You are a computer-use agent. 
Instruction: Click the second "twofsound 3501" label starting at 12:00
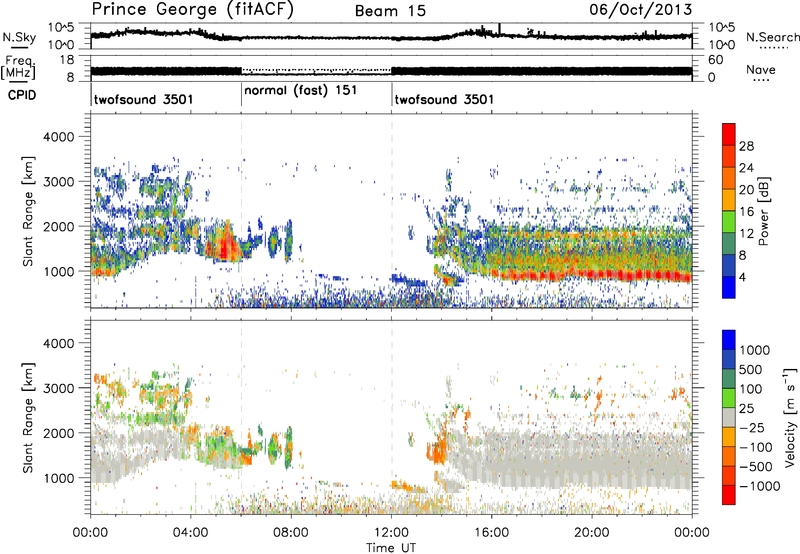[x=444, y=99]
